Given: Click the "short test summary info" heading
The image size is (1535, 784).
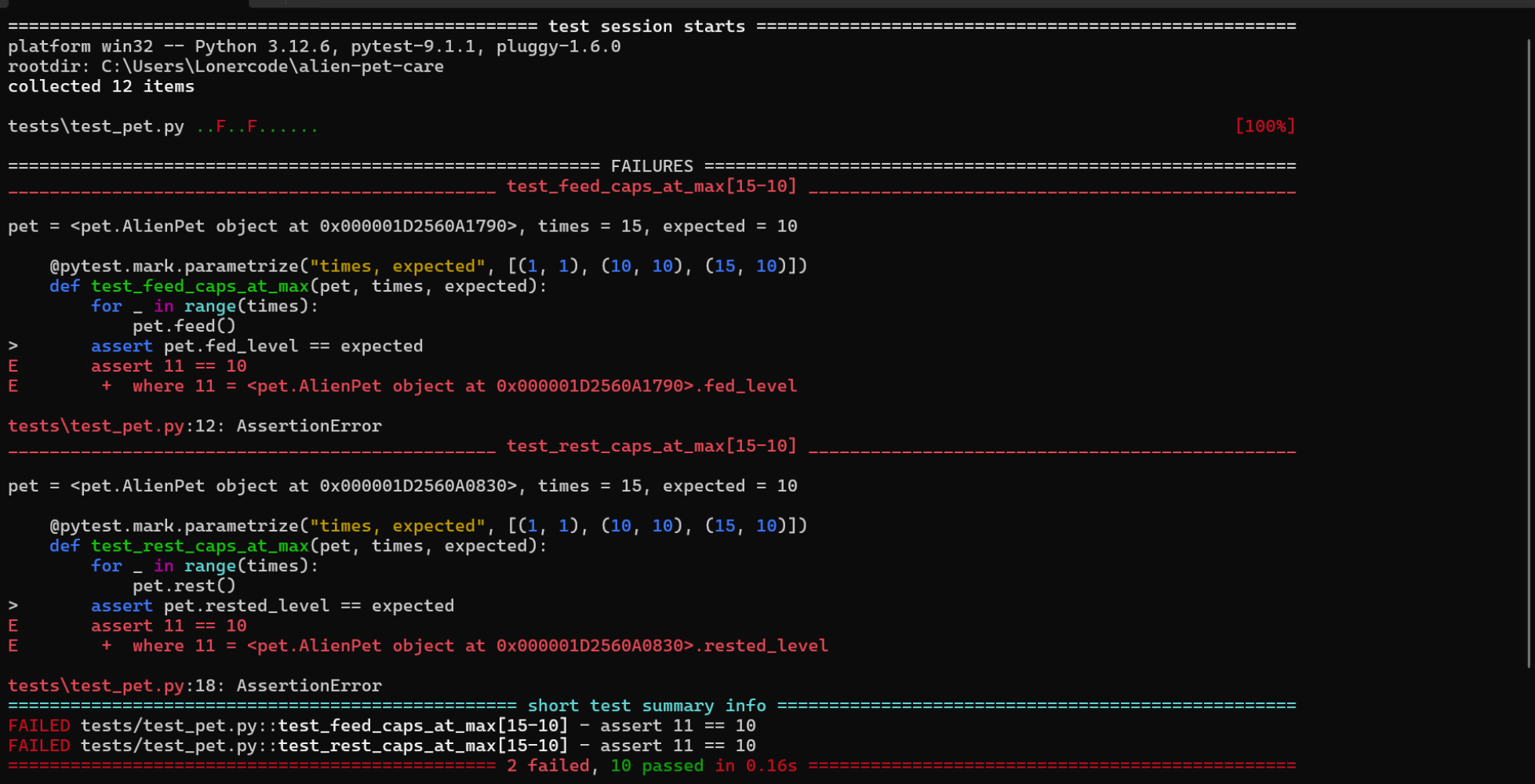Looking at the screenshot, I should click(x=646, y=706).
